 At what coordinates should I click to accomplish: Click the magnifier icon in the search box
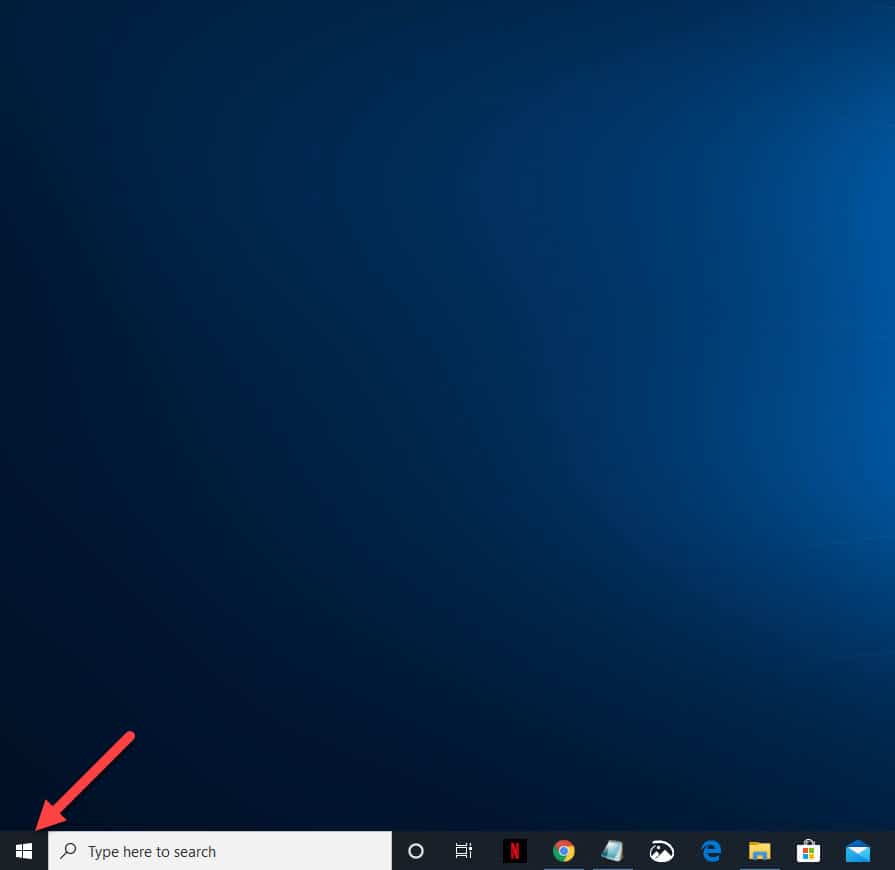pos(68,851)
